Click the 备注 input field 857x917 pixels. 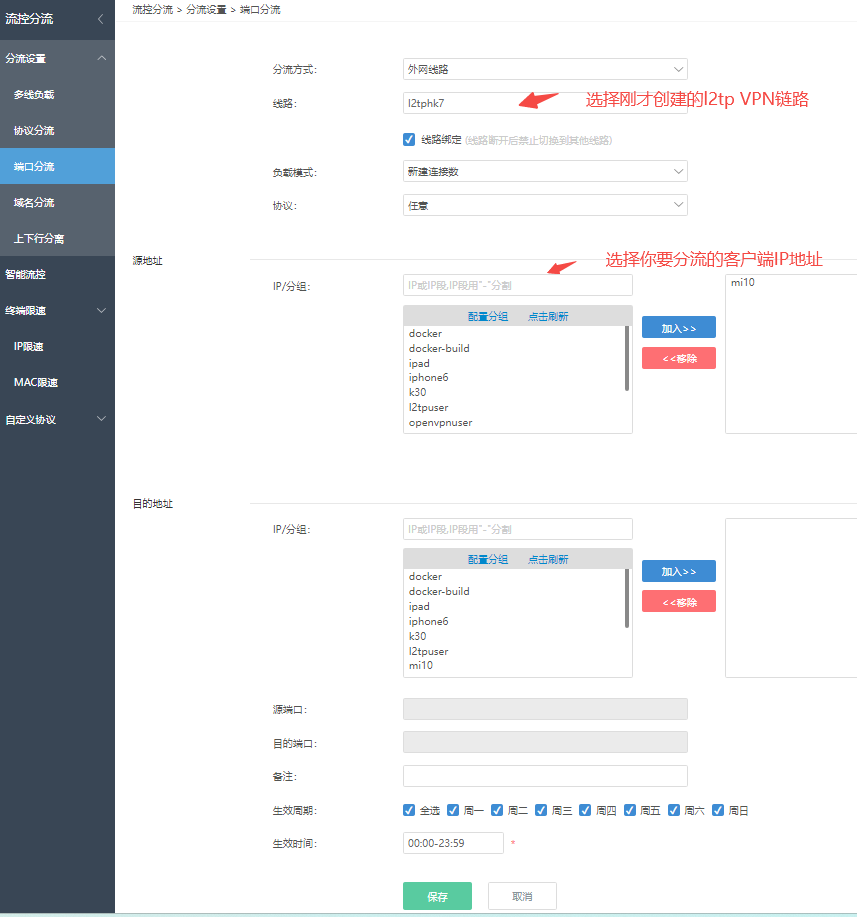pyautogui.click(x=544, y=776)
